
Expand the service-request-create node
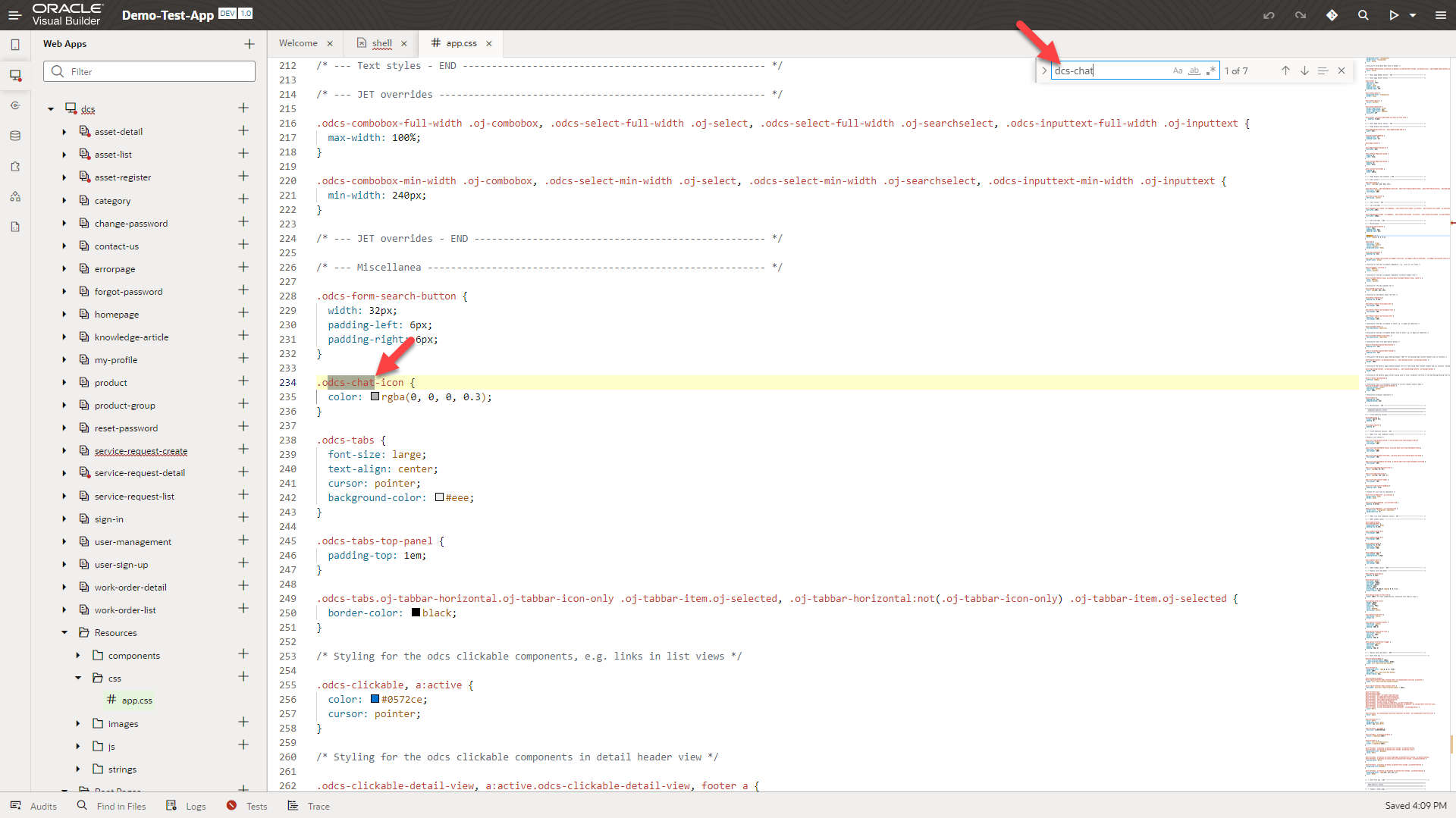pyautogui.click(x=64, y=450)
